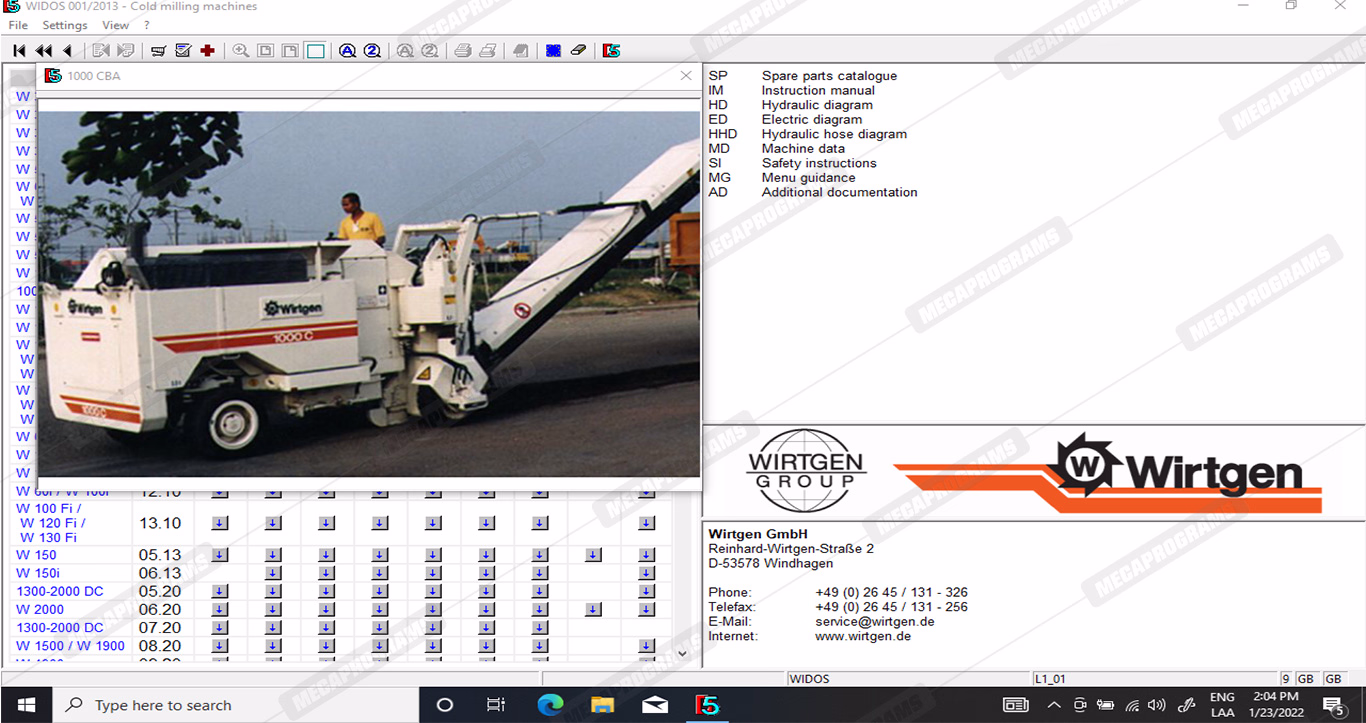
Task: Click the highlighted empty frame view icon
Action: tap(315, 50)
